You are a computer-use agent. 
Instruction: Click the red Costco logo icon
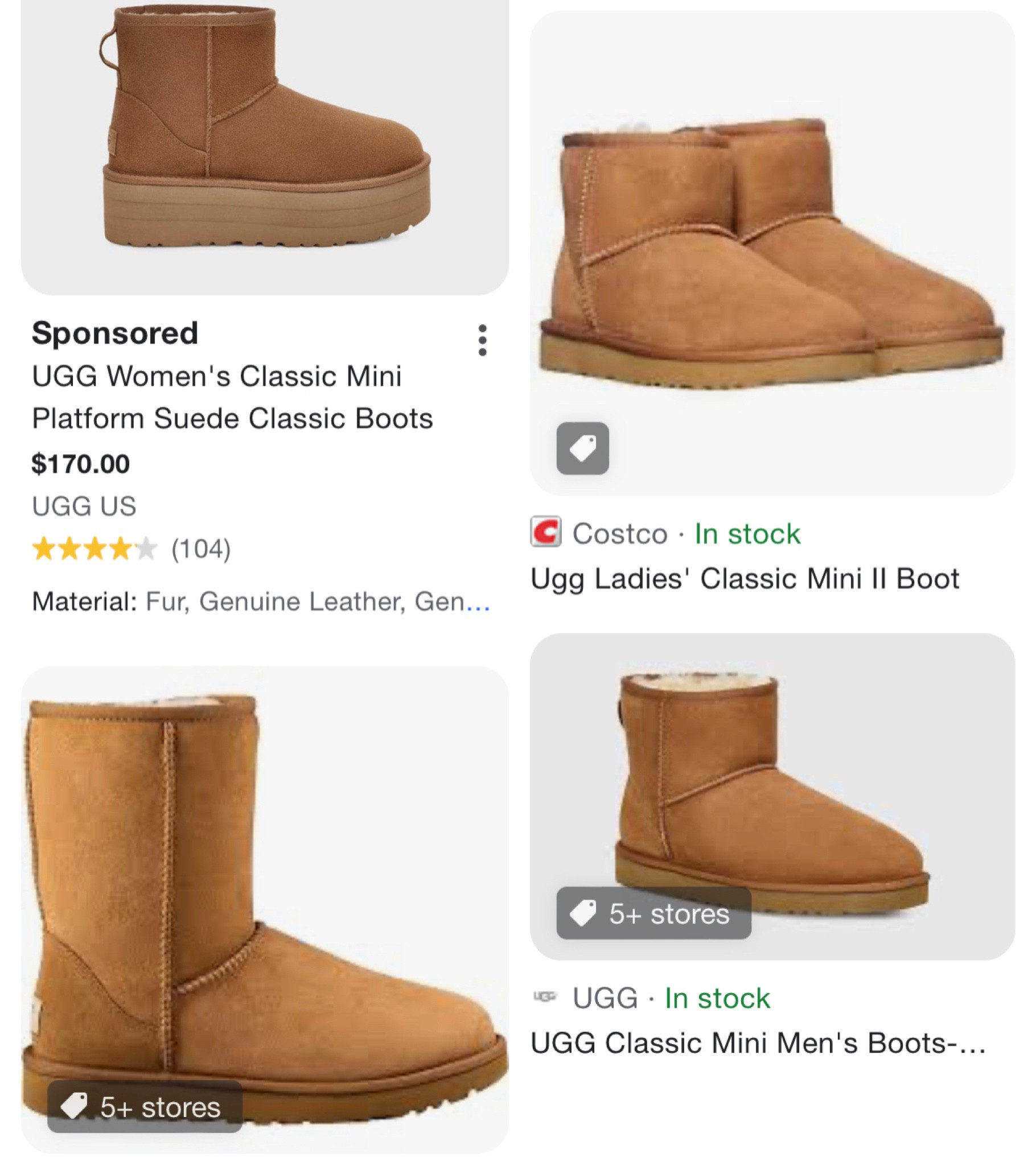[x=545, y=532]
